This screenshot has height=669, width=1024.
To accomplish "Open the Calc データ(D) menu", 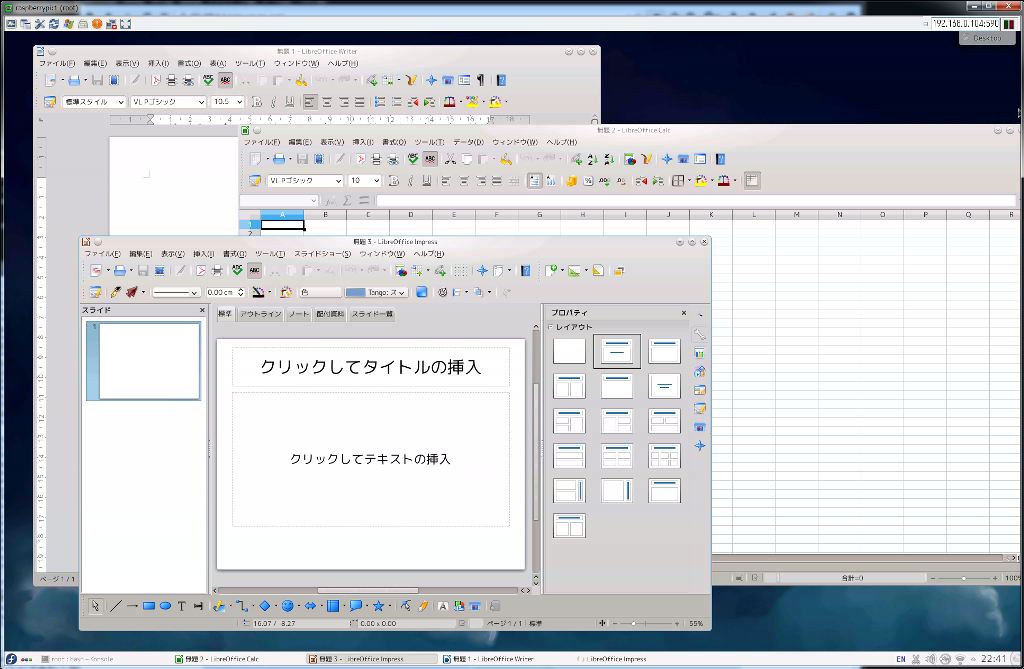I will (468, 142).
